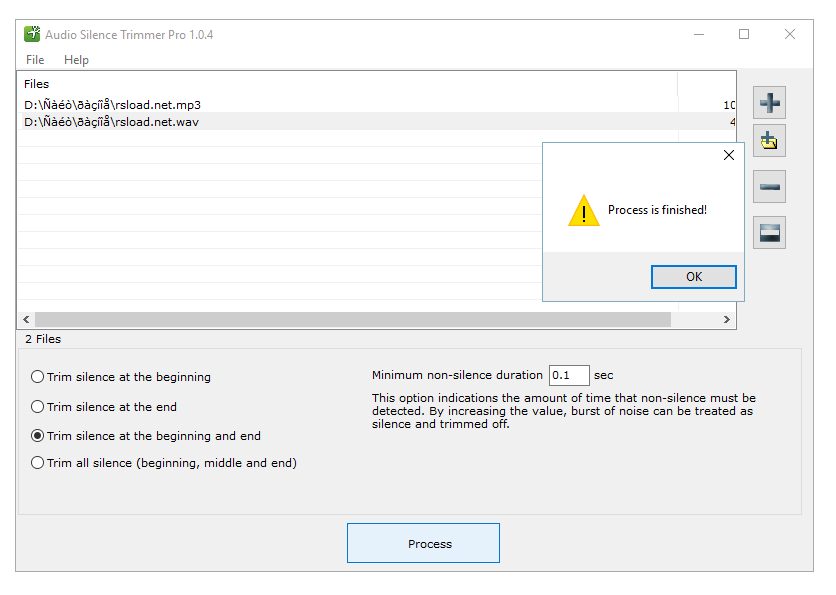Click the Add files plus icon
The width and height of the screenshot is (836, 595).
click(x=769, y=102)
